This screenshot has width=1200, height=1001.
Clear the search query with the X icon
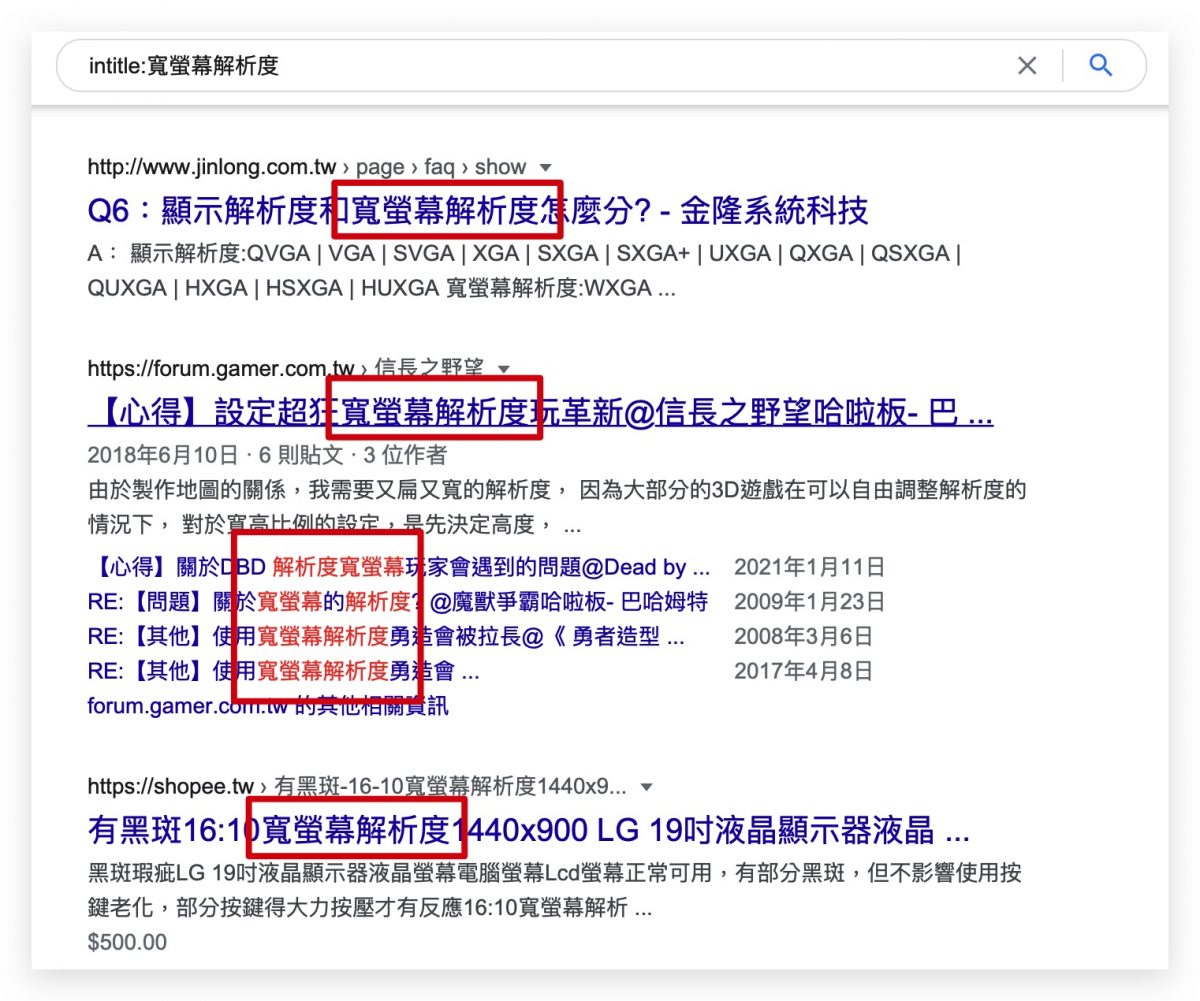(x=1027, y=66)
